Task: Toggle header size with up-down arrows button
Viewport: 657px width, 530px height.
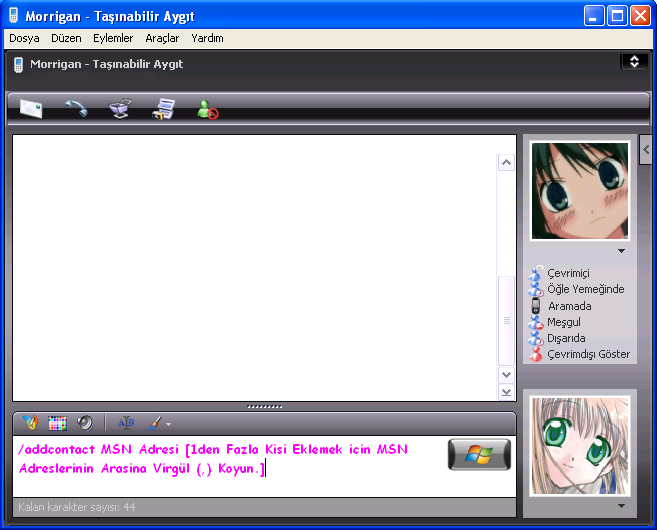Action: tap(634, 62)
